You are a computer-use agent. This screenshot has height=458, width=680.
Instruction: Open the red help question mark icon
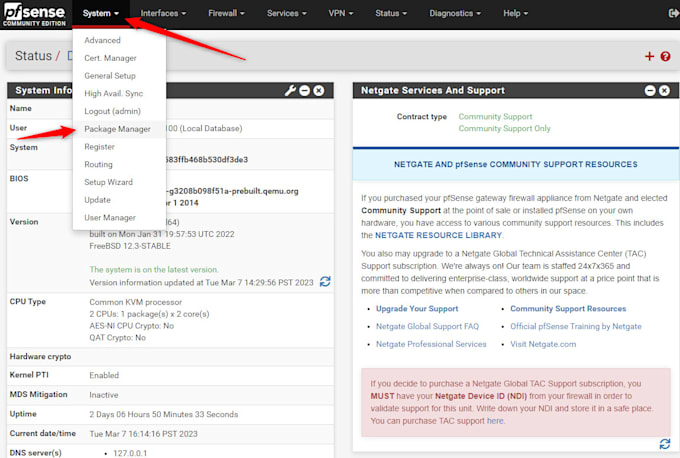click(665, 56)
